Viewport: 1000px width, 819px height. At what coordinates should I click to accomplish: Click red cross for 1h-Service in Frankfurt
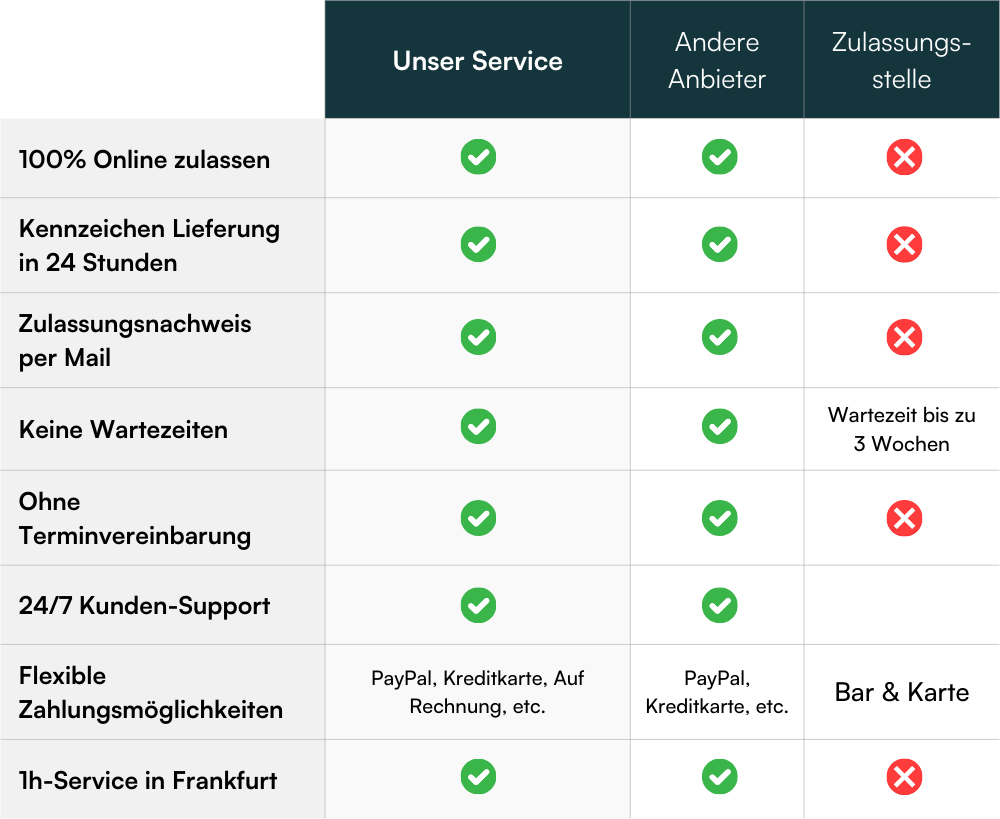point(904,777)
